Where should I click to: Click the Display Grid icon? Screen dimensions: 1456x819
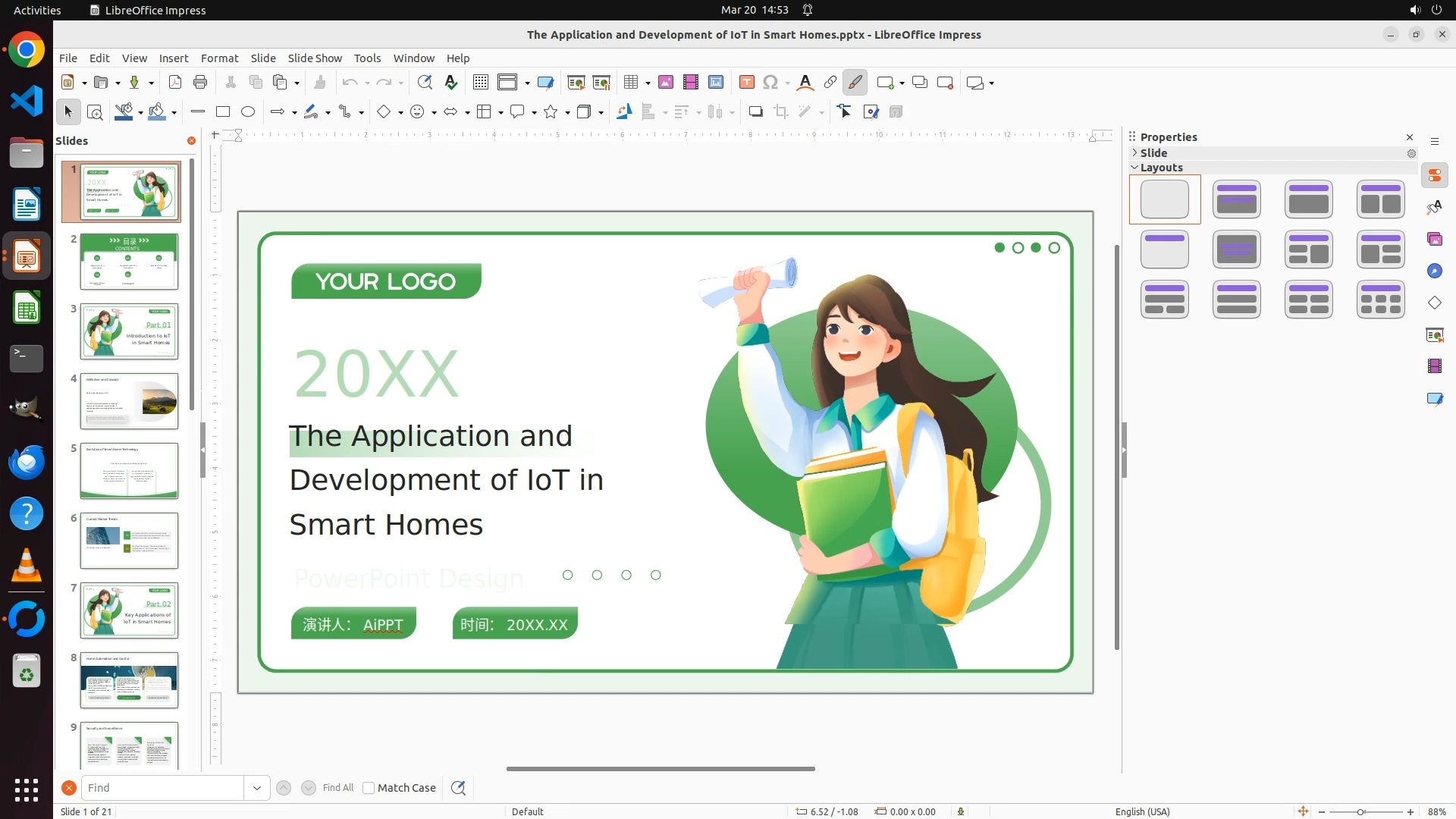pyautogui.click(x=480, y=83)
